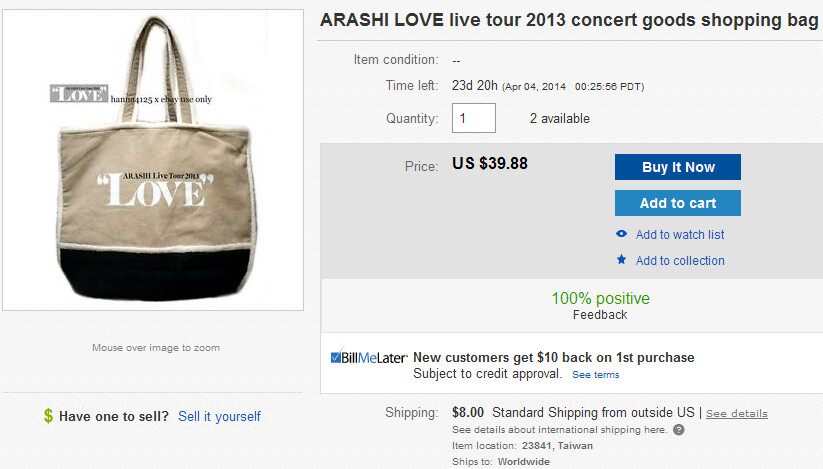This screenshot has height=469, width=823.
Task: Open the BillMeLater See terms link
Action: click(x=595, y=375)
